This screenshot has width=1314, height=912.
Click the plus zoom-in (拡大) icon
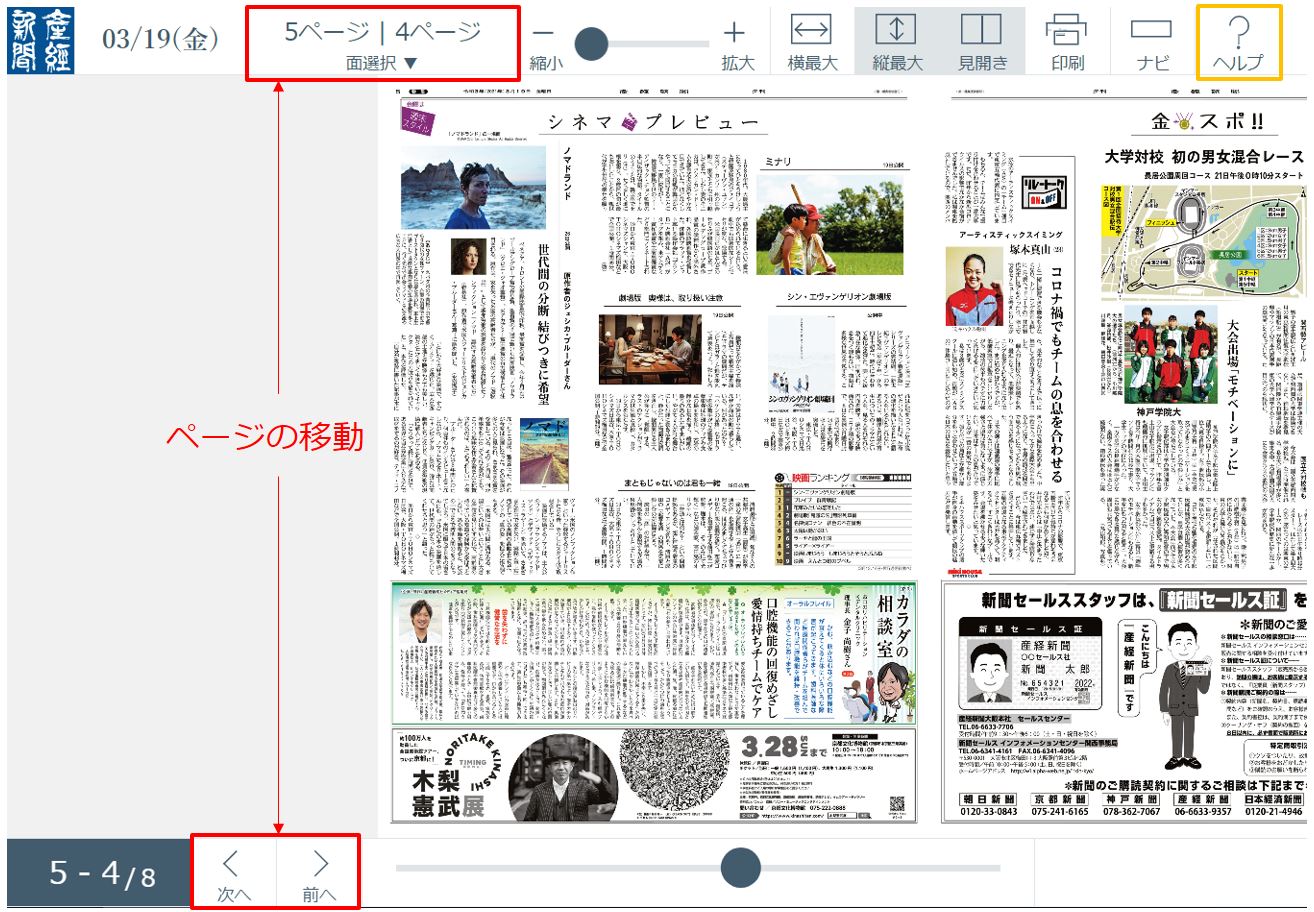click(735, 34)
